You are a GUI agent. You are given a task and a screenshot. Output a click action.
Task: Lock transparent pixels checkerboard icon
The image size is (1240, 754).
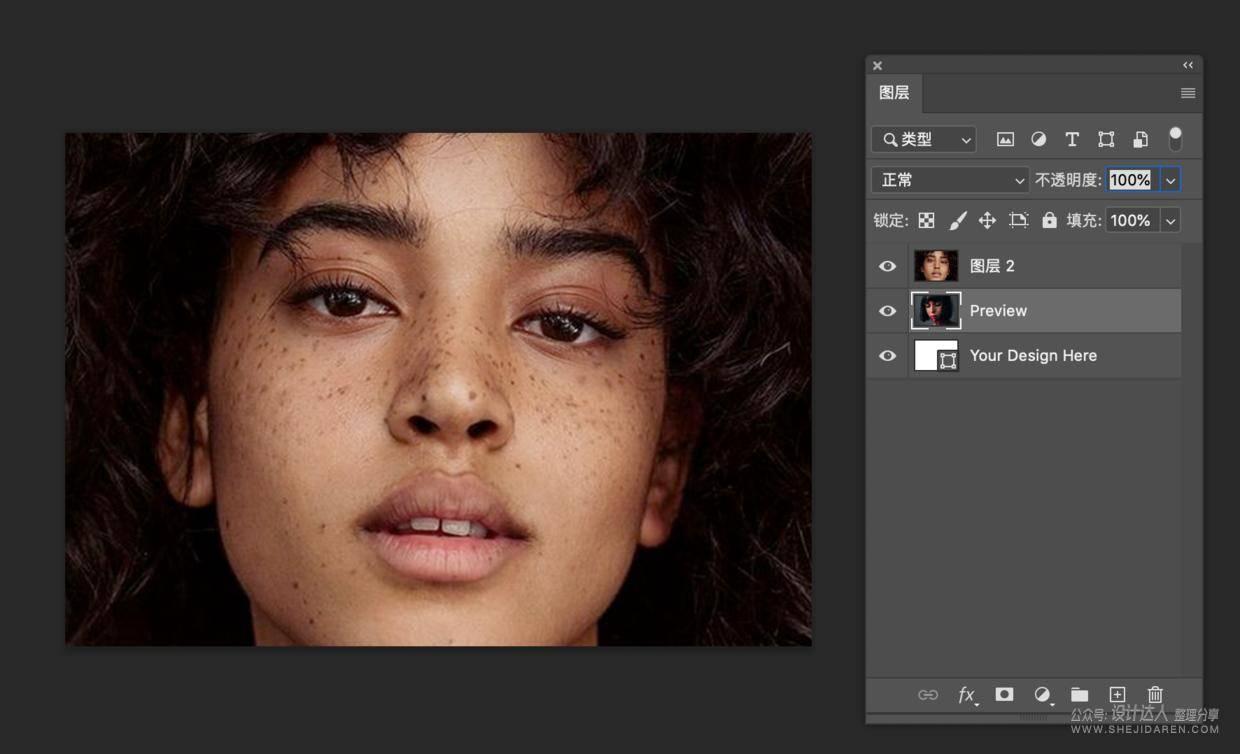pos(927,220)
